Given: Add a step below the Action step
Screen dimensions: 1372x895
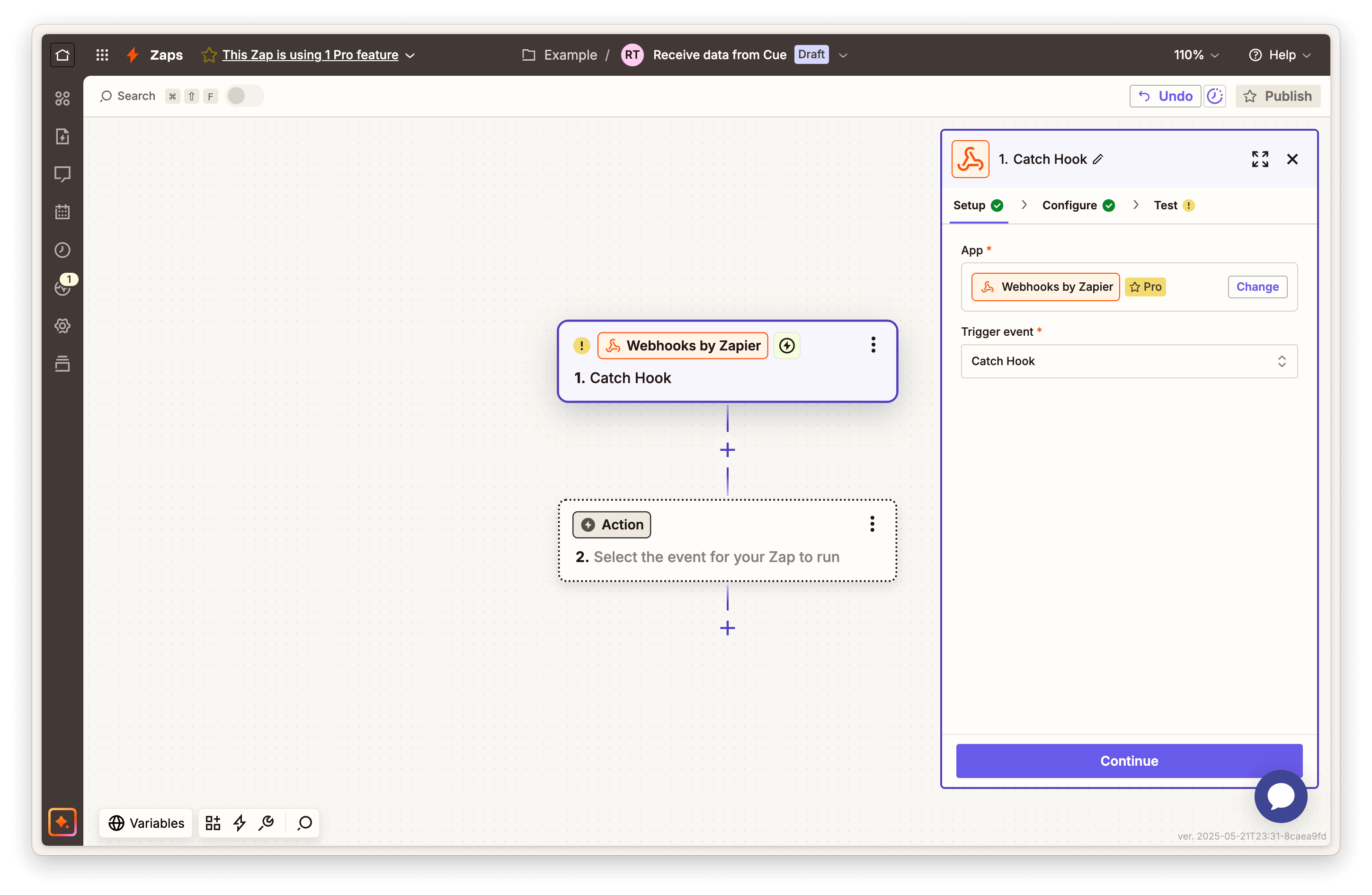Looking at the screenshot, I should pyautogui.click(x=727, y=628).
